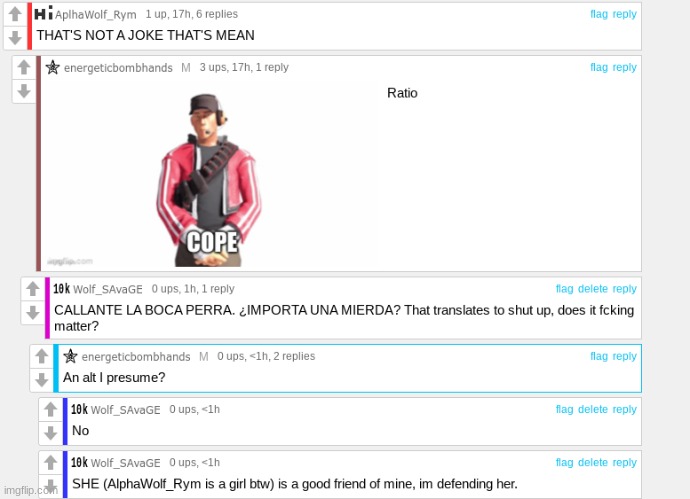690x499 pixels.
Task: Reply to the 'good friend of mine' comment
Action: [624, 462]
